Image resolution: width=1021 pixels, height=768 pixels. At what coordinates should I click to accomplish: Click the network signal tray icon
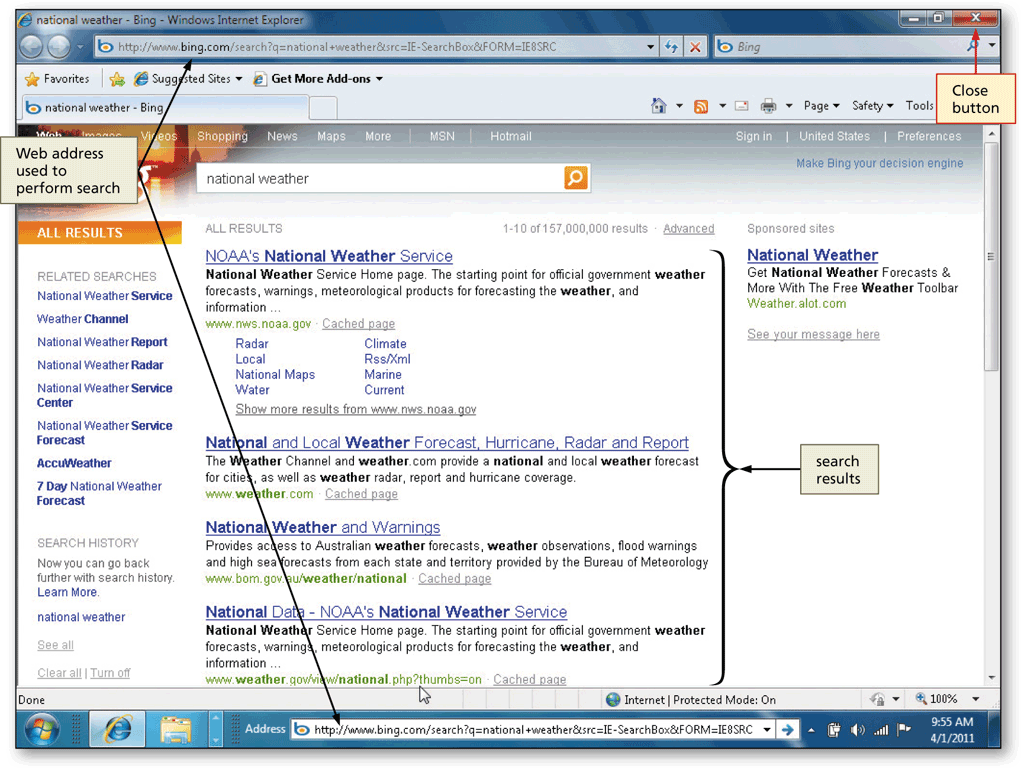(x=881, y=730)
